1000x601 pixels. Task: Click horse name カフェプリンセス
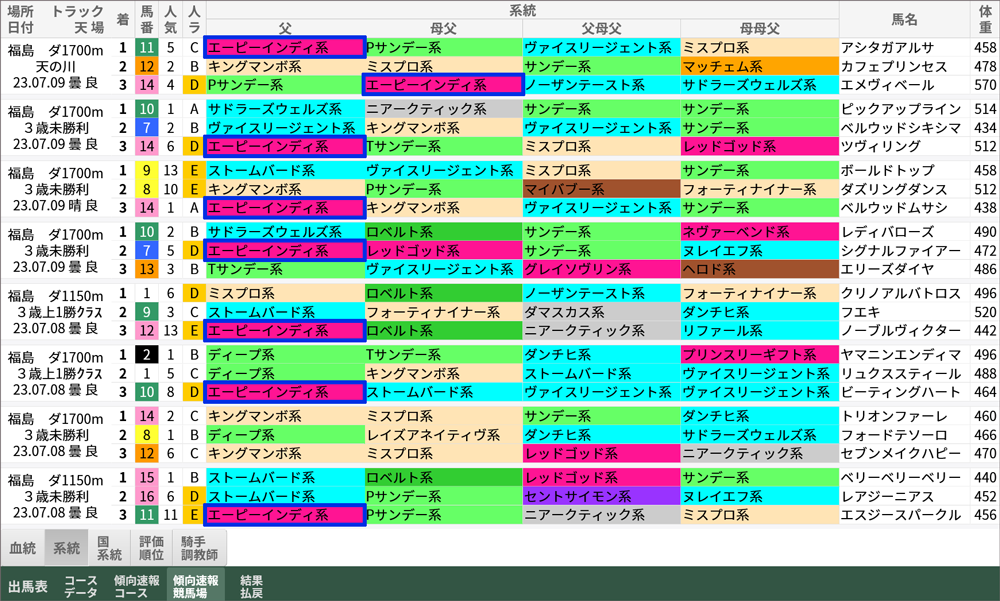coord(893,66)
